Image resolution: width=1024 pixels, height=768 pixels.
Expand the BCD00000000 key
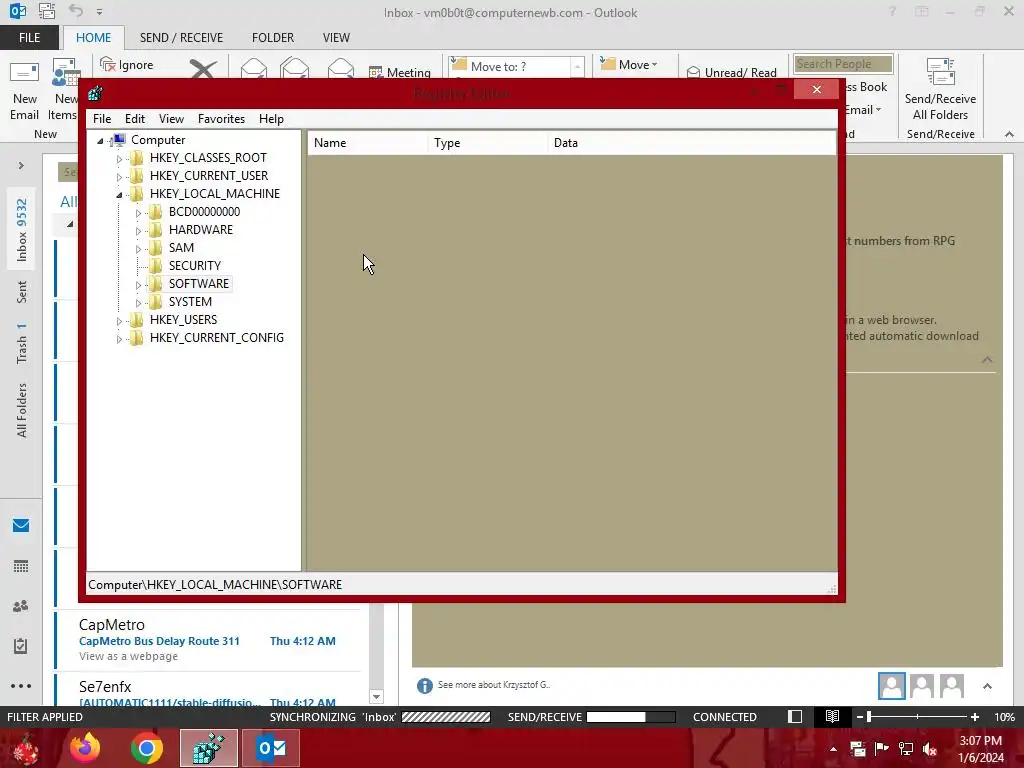[138, 213]
